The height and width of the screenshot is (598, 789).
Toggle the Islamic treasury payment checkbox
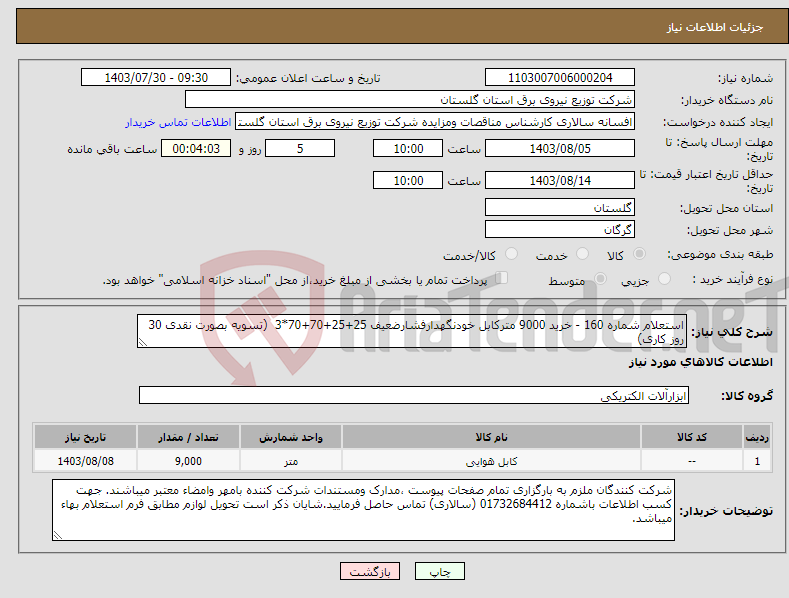[x=501, y=278]
